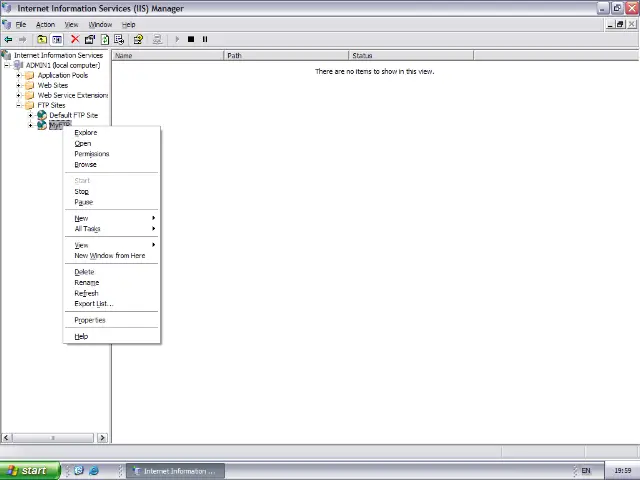Click the Windows start button
This screenshot has height=480, width=640.
pyautogui.click(x=30, y=471)
